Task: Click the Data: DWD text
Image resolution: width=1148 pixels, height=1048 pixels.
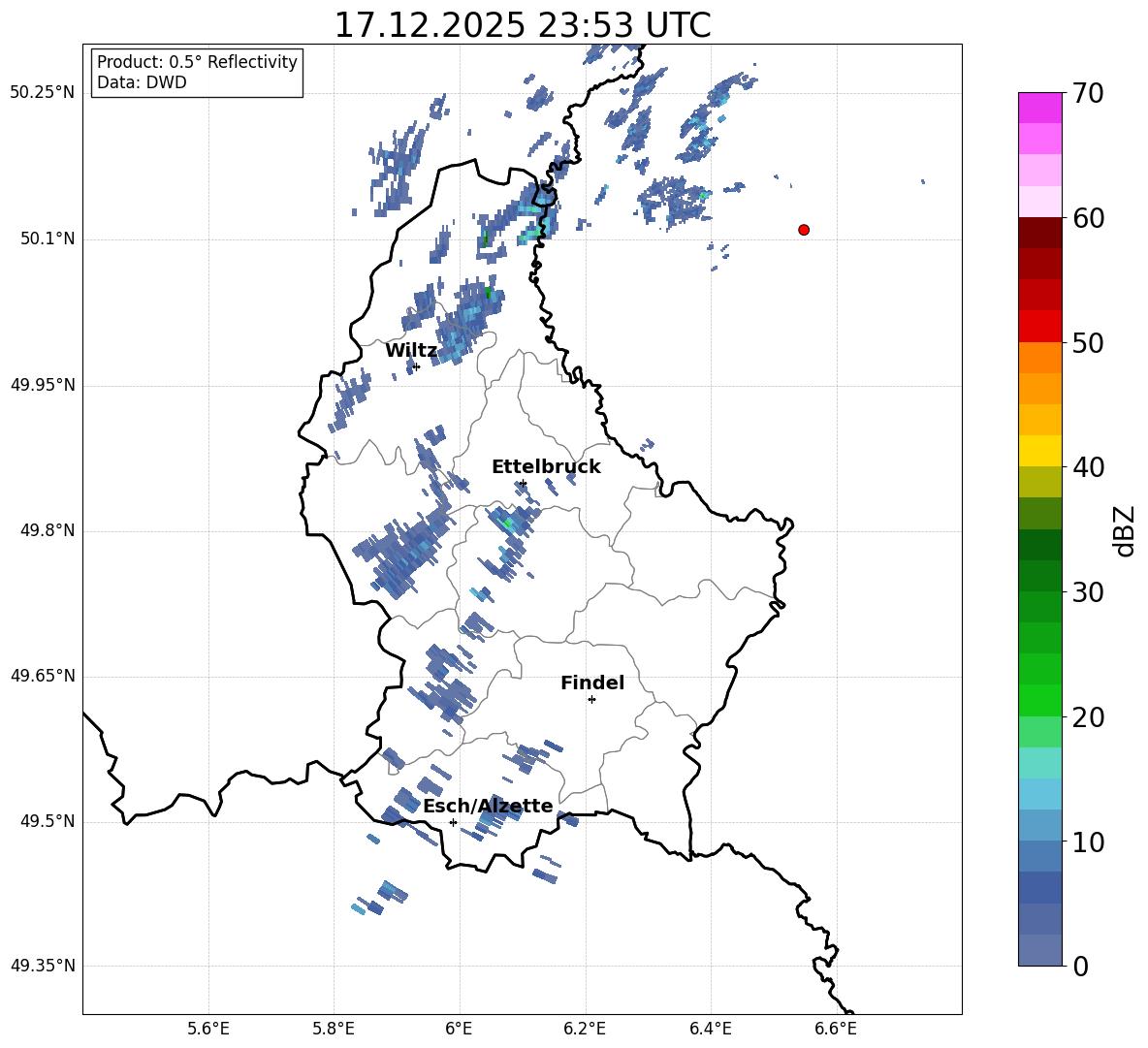Action: coord(142,82)
